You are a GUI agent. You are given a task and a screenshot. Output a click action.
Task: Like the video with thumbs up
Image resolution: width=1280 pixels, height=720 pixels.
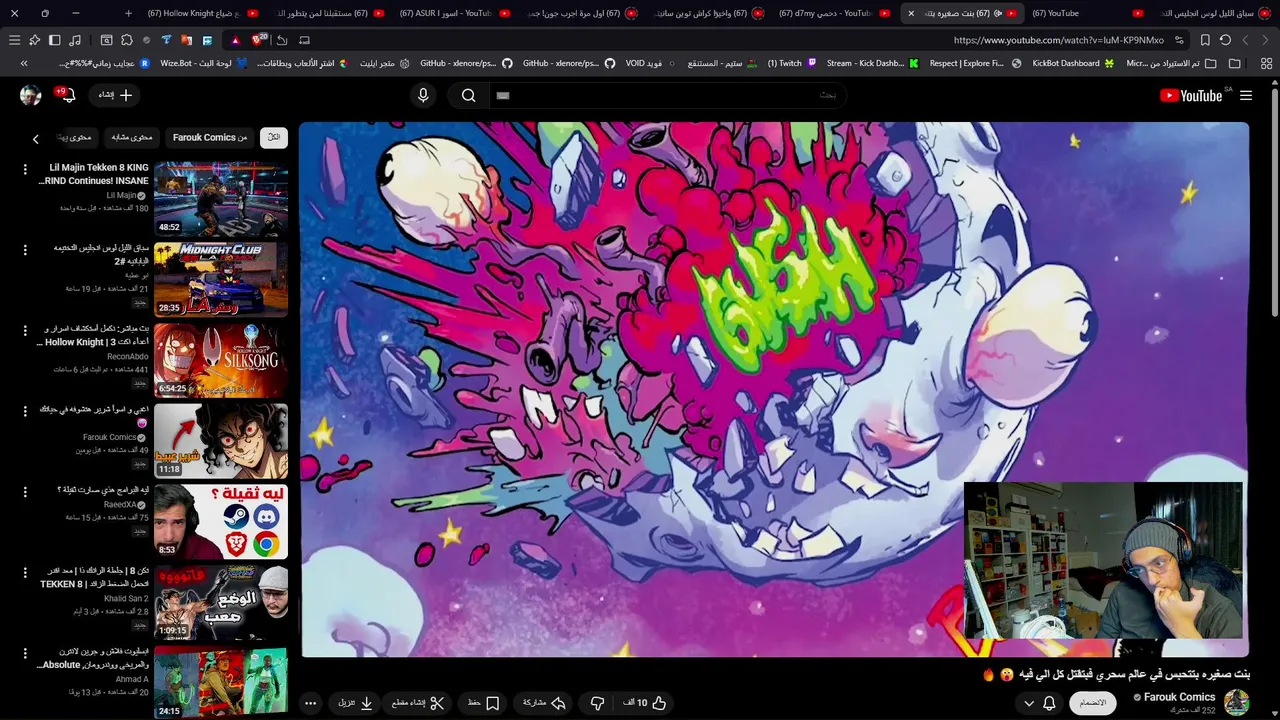[646, 703]
